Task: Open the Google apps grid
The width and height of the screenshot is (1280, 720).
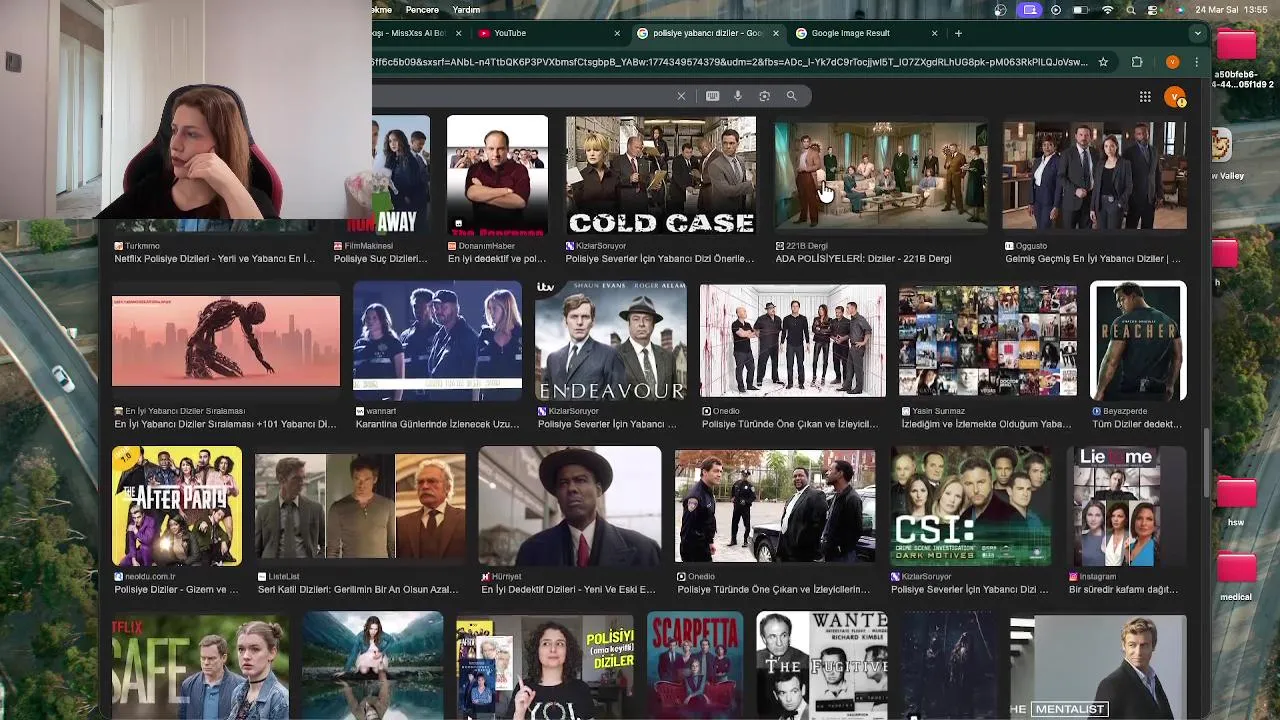Action: coord(1145,96)
